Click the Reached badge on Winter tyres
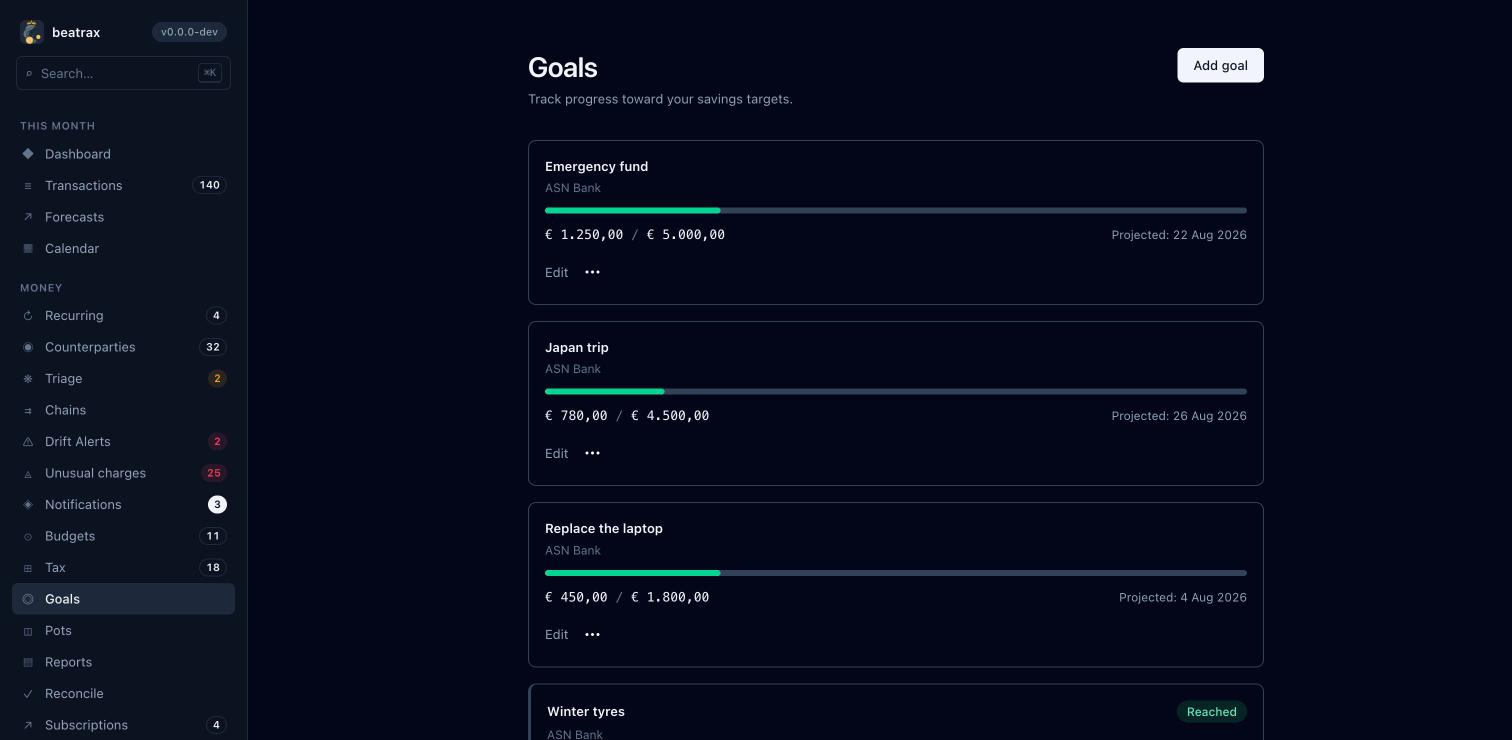The height and width of the screenshot is (740, 1512). [x=1211, y=712]
